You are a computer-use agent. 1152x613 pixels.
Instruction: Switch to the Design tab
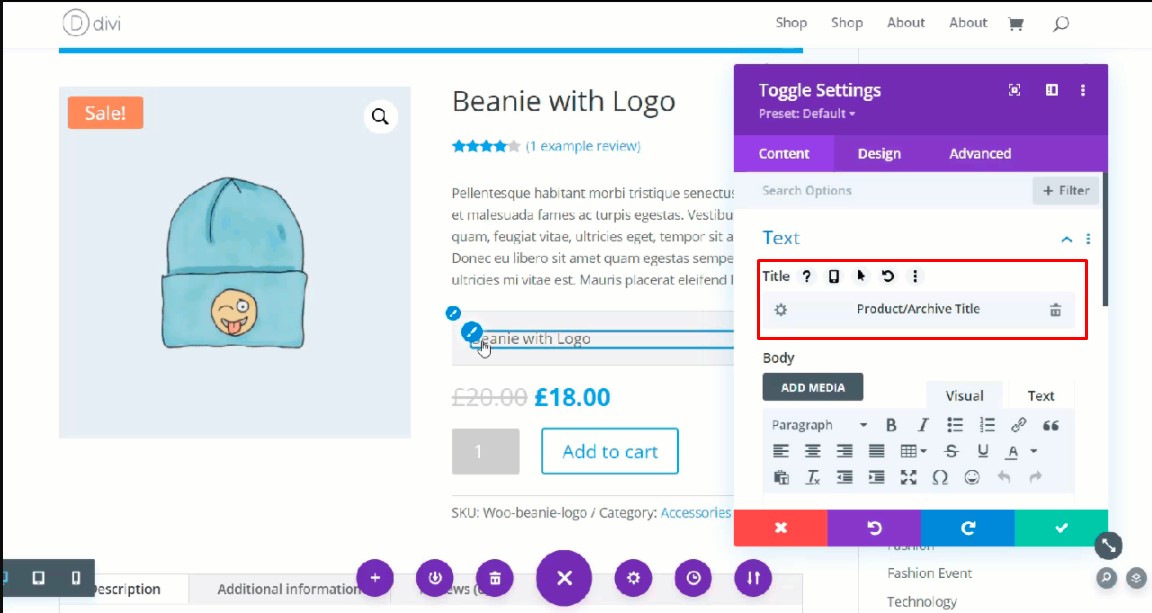[x=879, y=154]
